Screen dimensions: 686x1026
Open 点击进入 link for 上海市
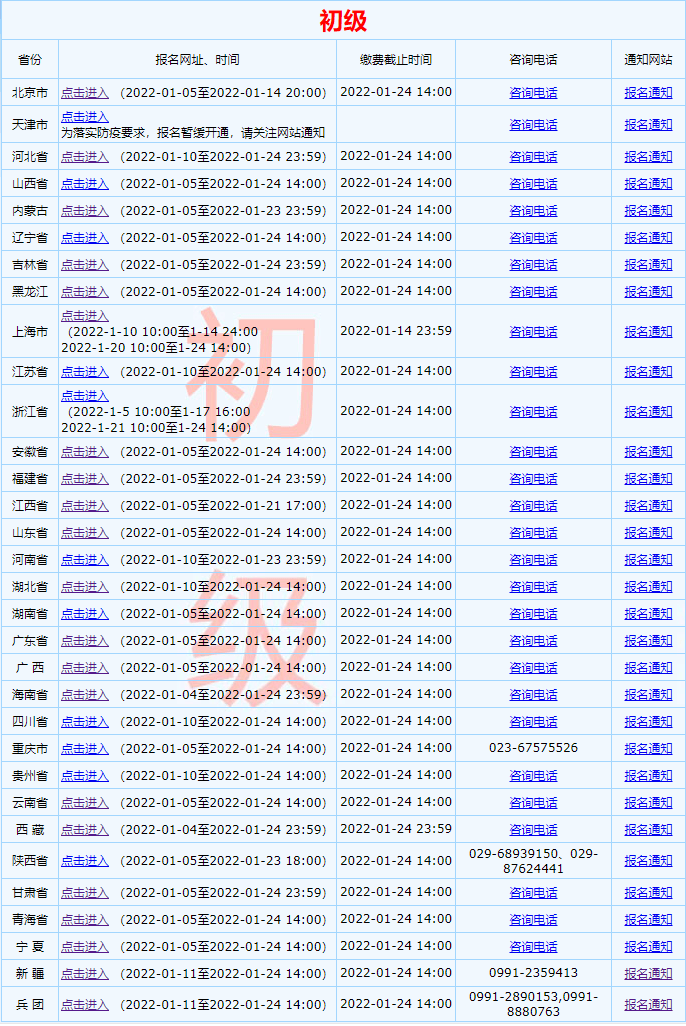pyautogui.click(x=84, y=315)
